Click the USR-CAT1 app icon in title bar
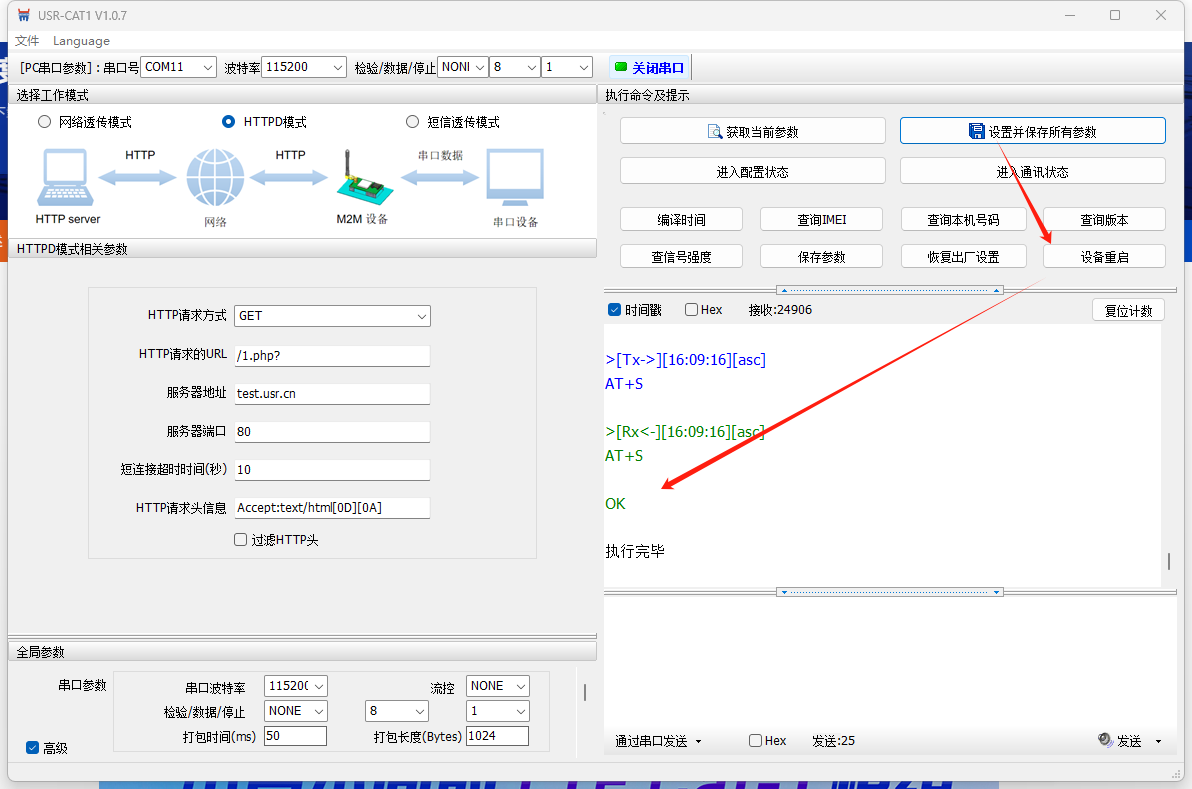The height and width of the screenshot is (789, 1192). pos(24,16)
